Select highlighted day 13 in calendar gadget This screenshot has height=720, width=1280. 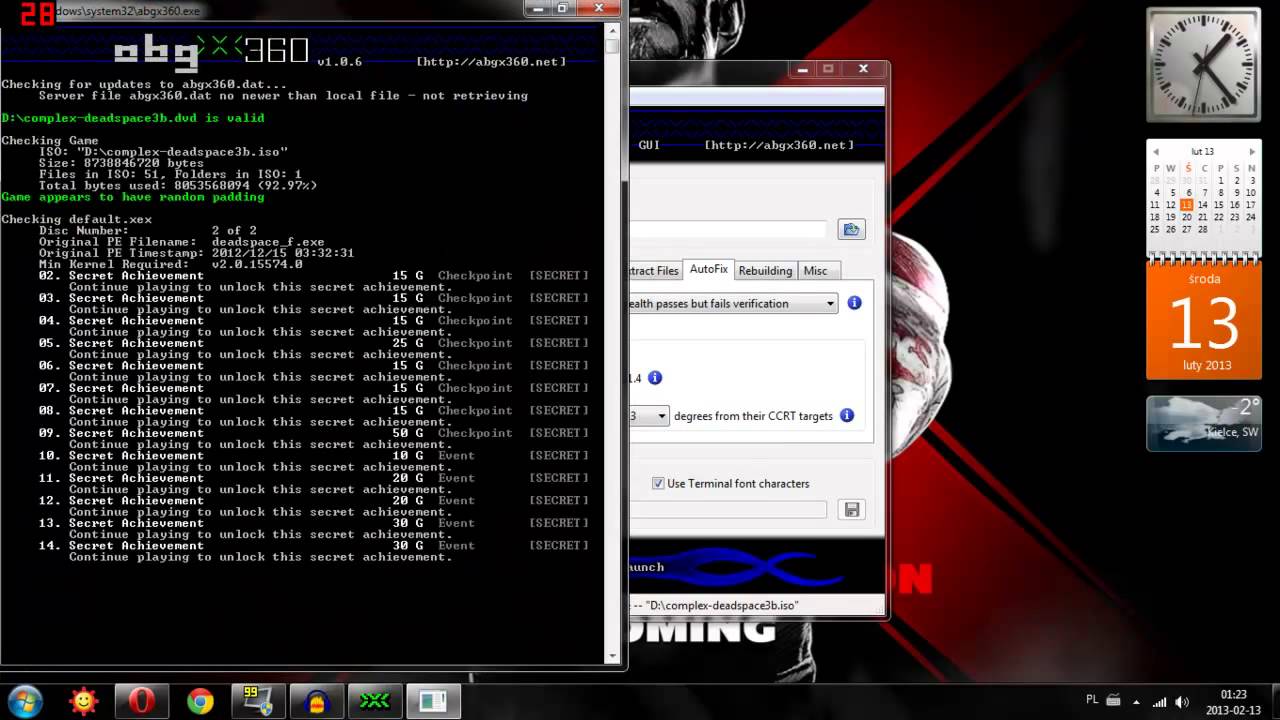point(1186,204)
